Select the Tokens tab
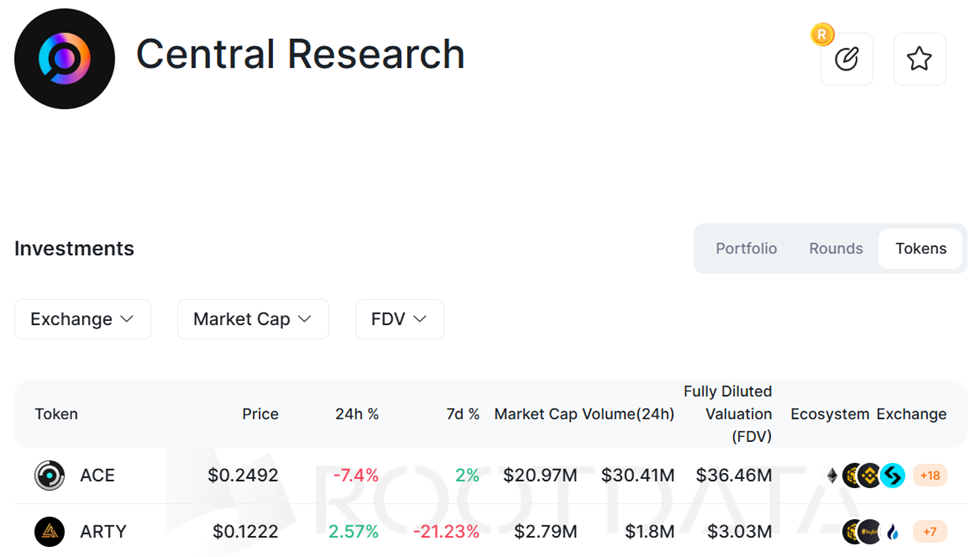975x557 pixels. tap(920, 249)
